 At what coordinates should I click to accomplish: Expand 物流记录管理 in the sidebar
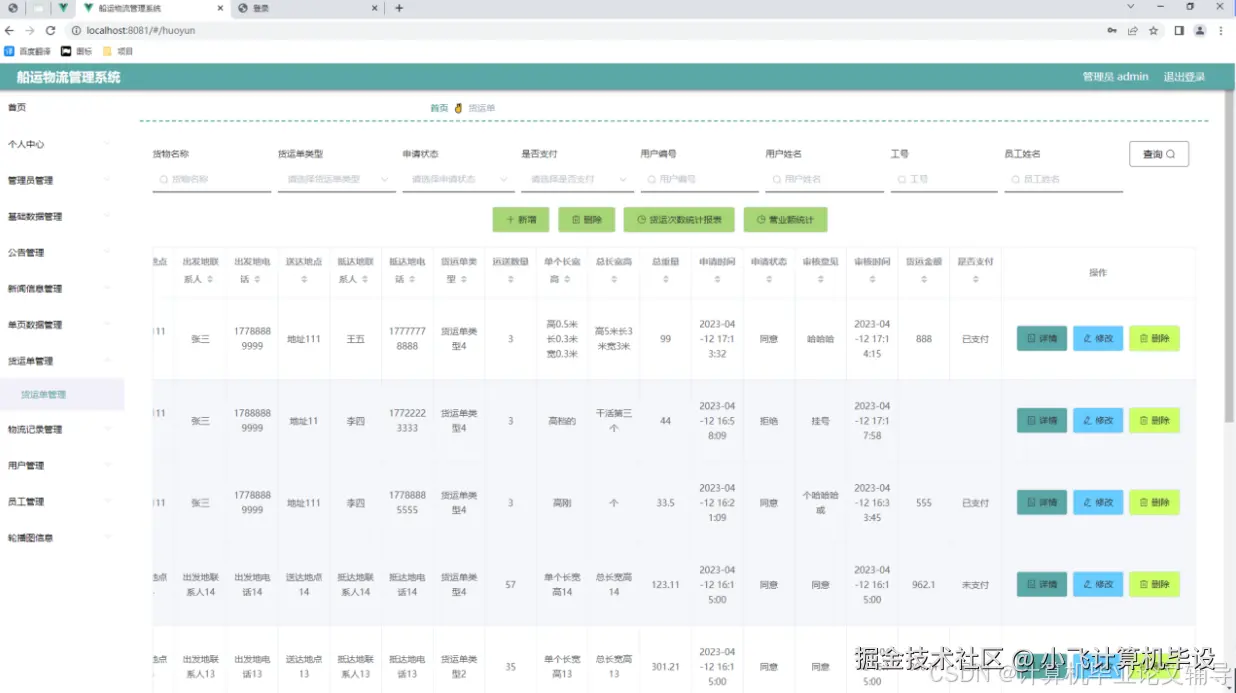[x=62, y=430]
